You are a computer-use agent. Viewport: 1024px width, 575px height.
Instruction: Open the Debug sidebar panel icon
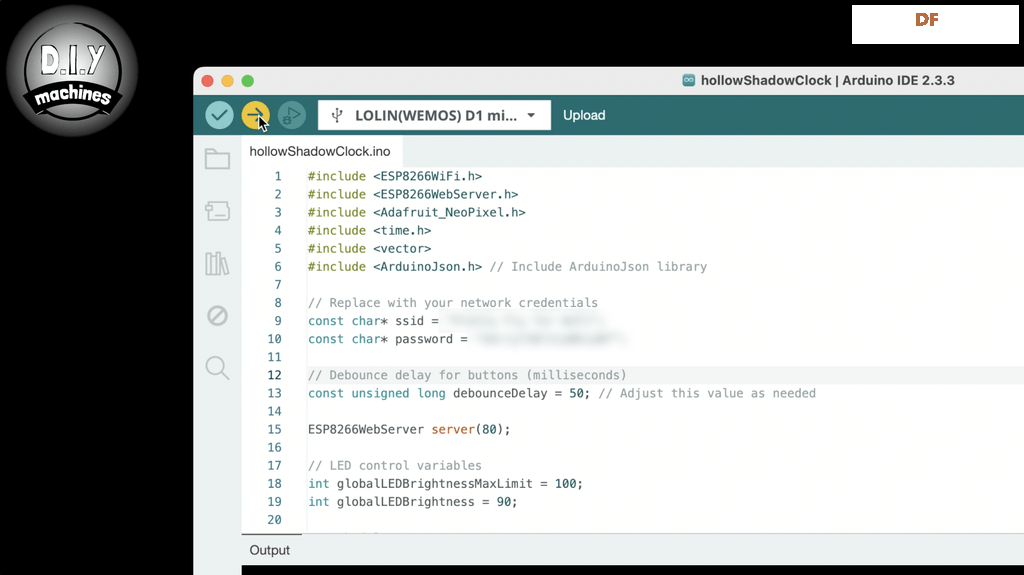point(217,316)
